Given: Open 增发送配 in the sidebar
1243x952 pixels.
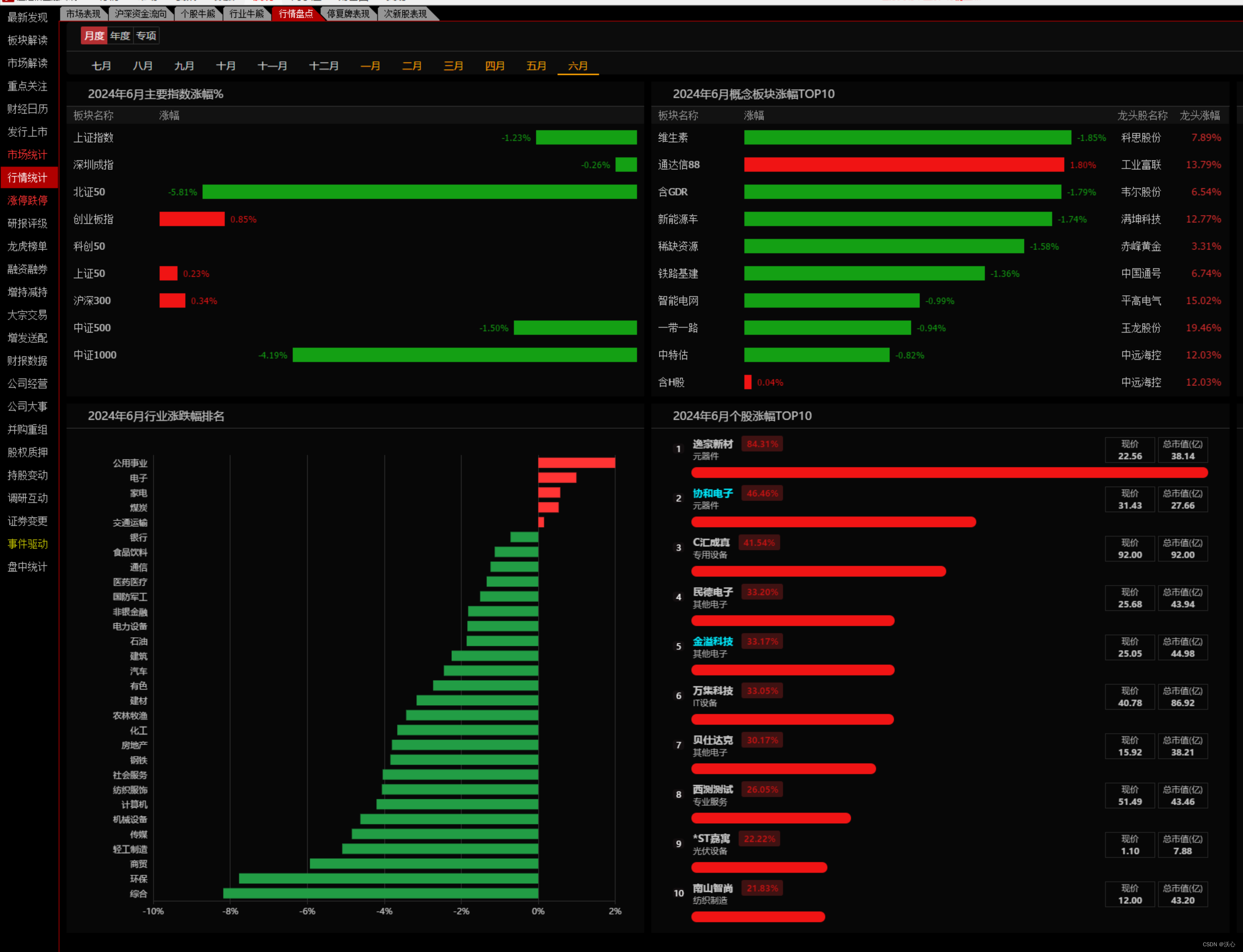Looking at the screenshot, I should coord(27,338).
